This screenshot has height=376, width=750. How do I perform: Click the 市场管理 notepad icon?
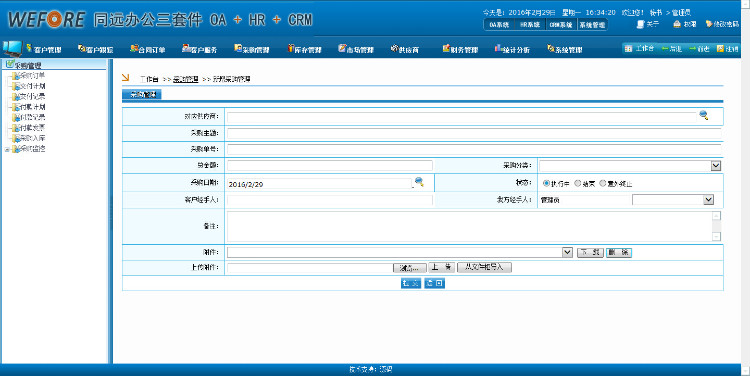[342, 48]
